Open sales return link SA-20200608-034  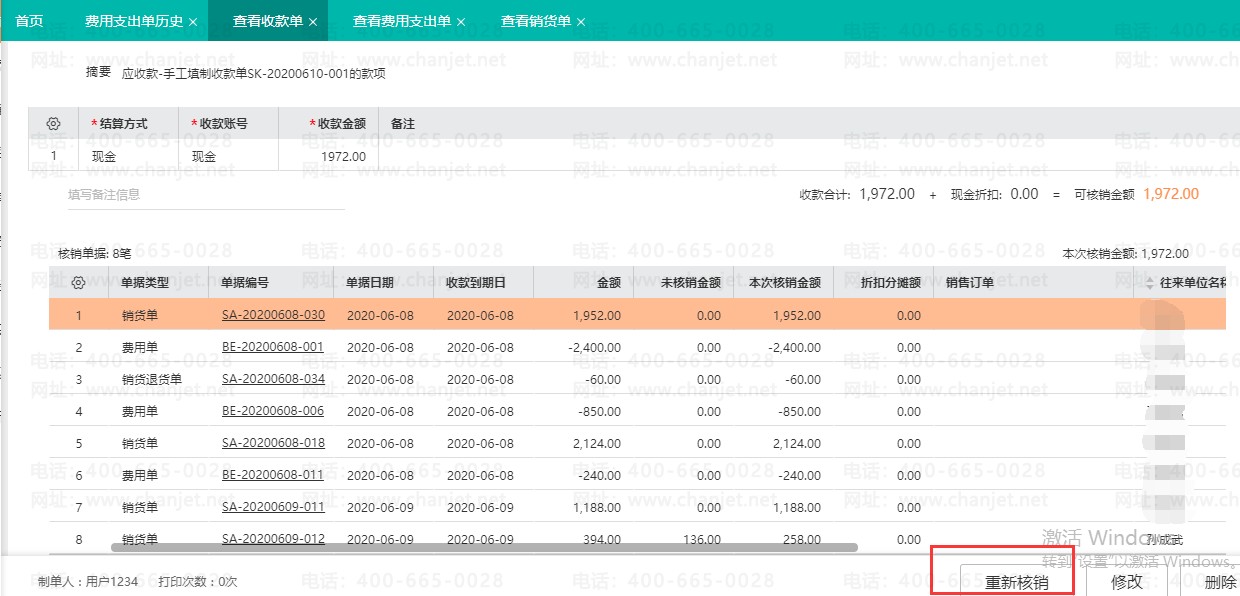pos(273,380)
